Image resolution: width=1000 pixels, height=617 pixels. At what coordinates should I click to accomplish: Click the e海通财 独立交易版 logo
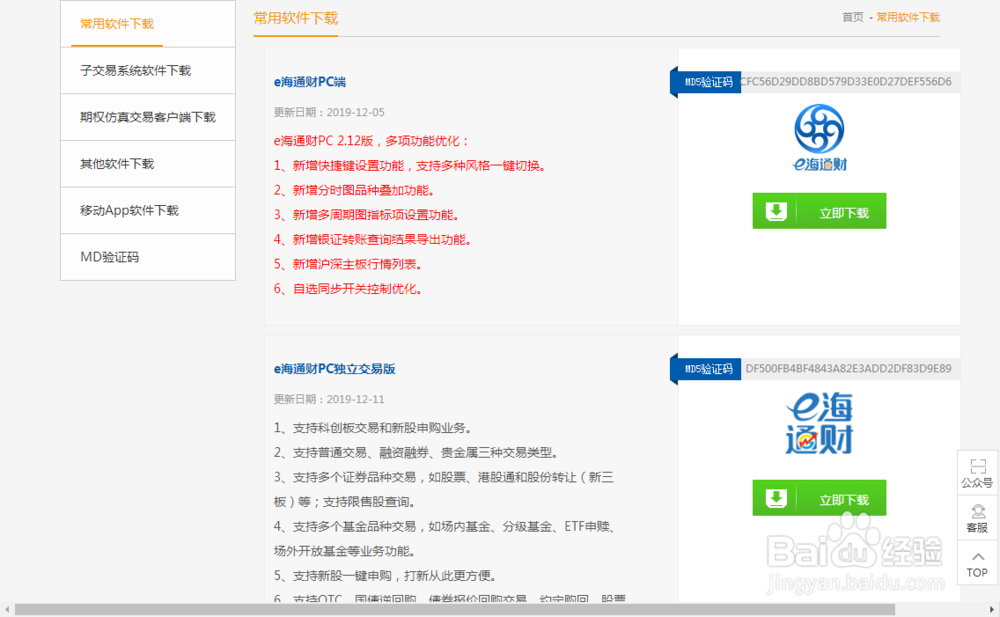click(x=819, y=423)
